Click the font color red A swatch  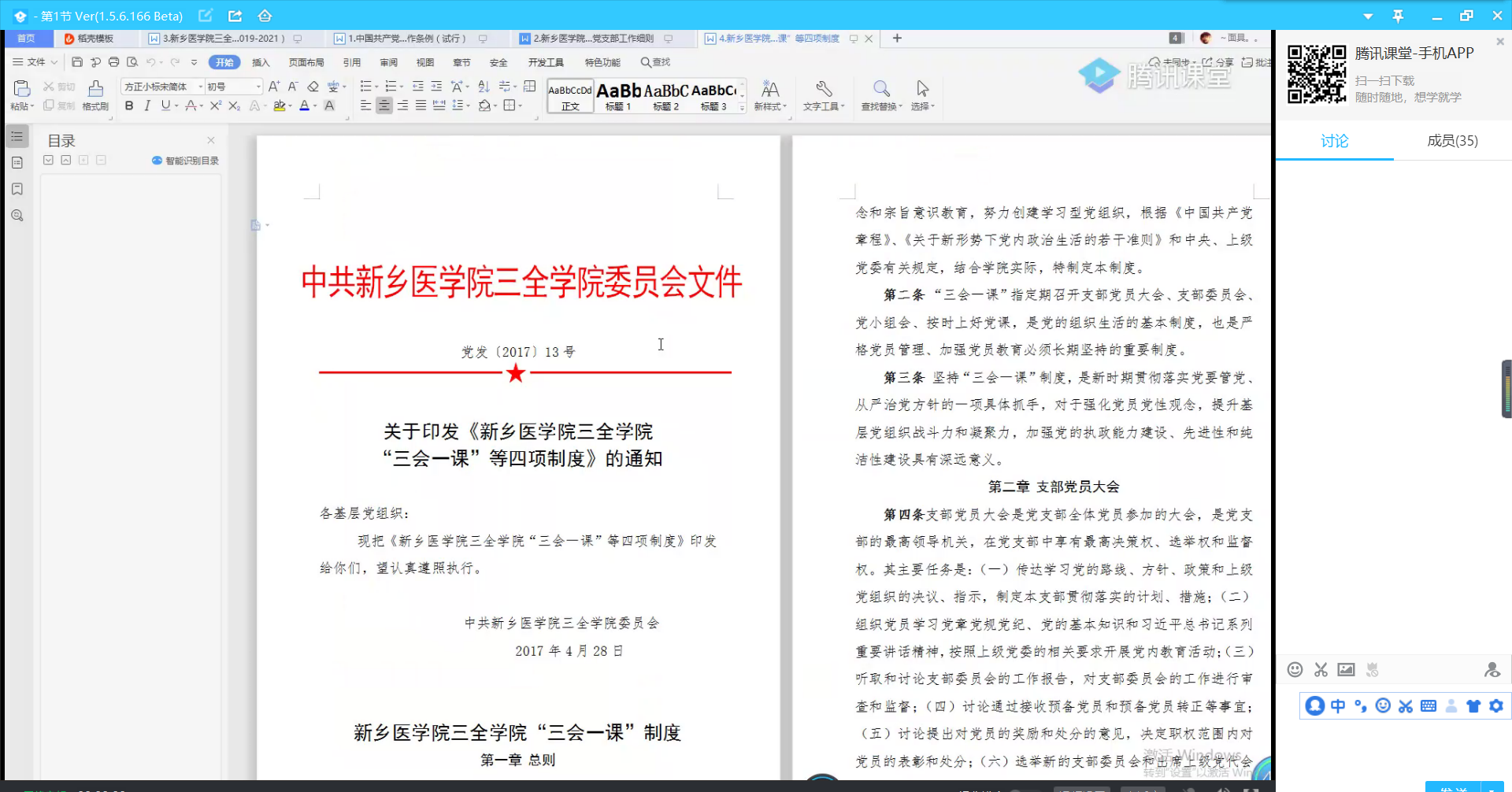tap(304, 105)
